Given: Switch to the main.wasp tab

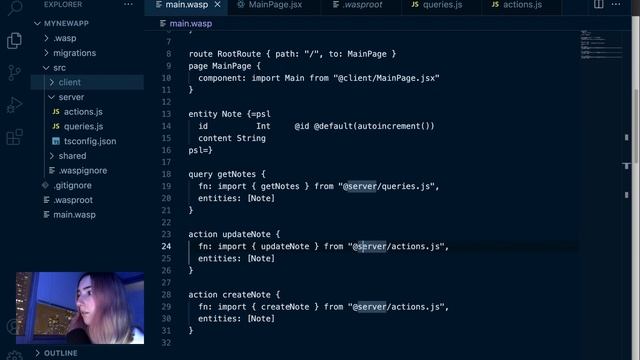Looking at the screenshot, I should [187, 5].
